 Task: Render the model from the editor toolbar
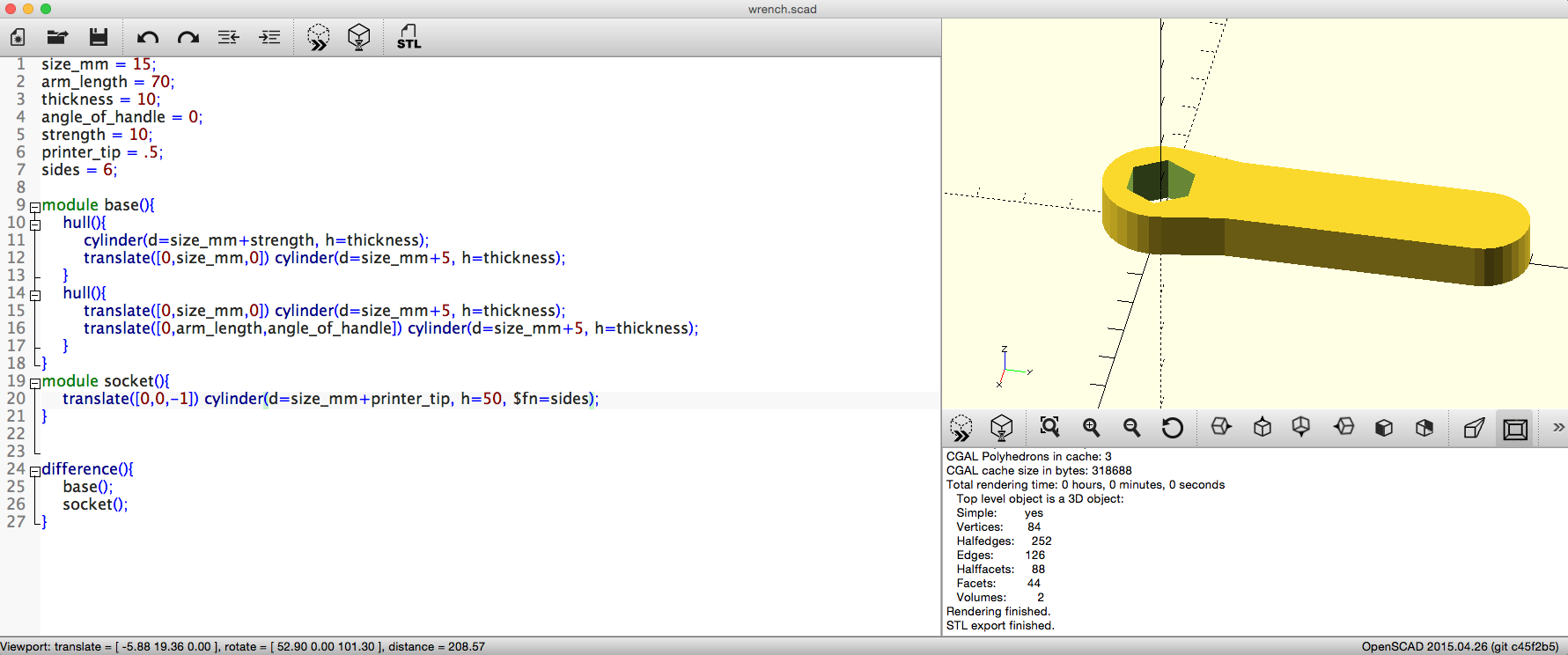(x=358, y=37)
